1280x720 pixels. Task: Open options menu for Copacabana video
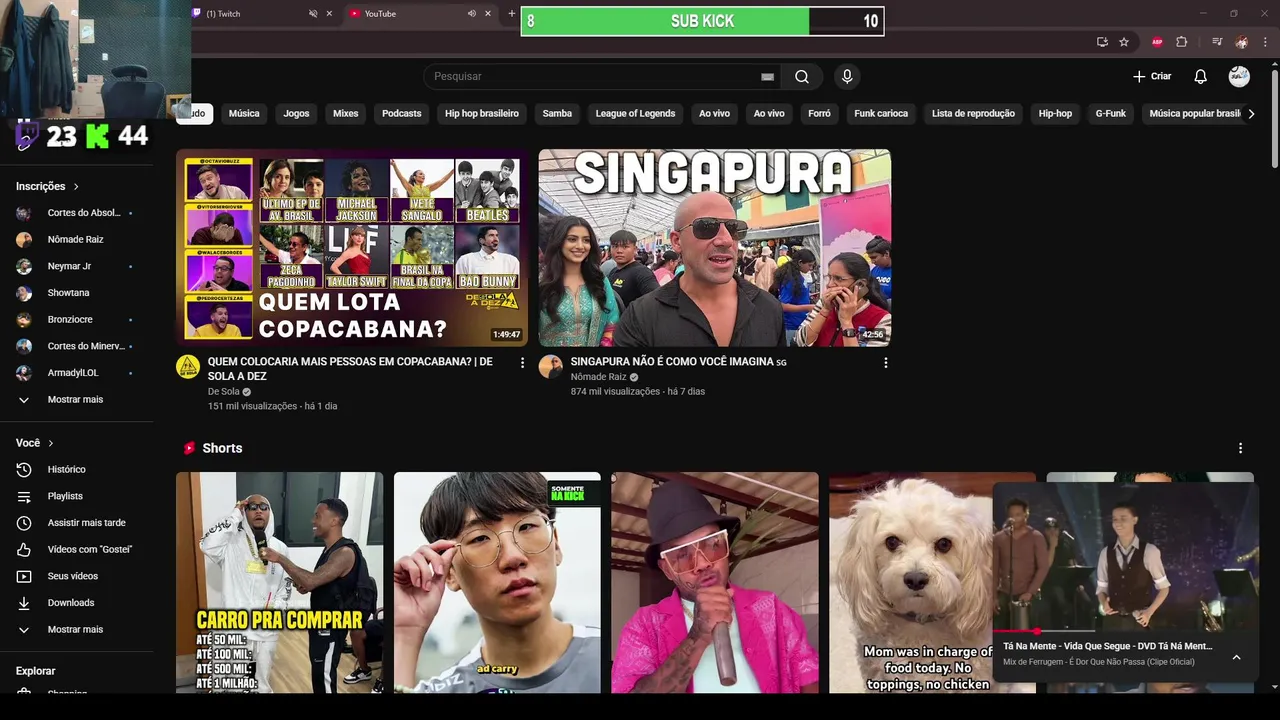pos(522,363)
